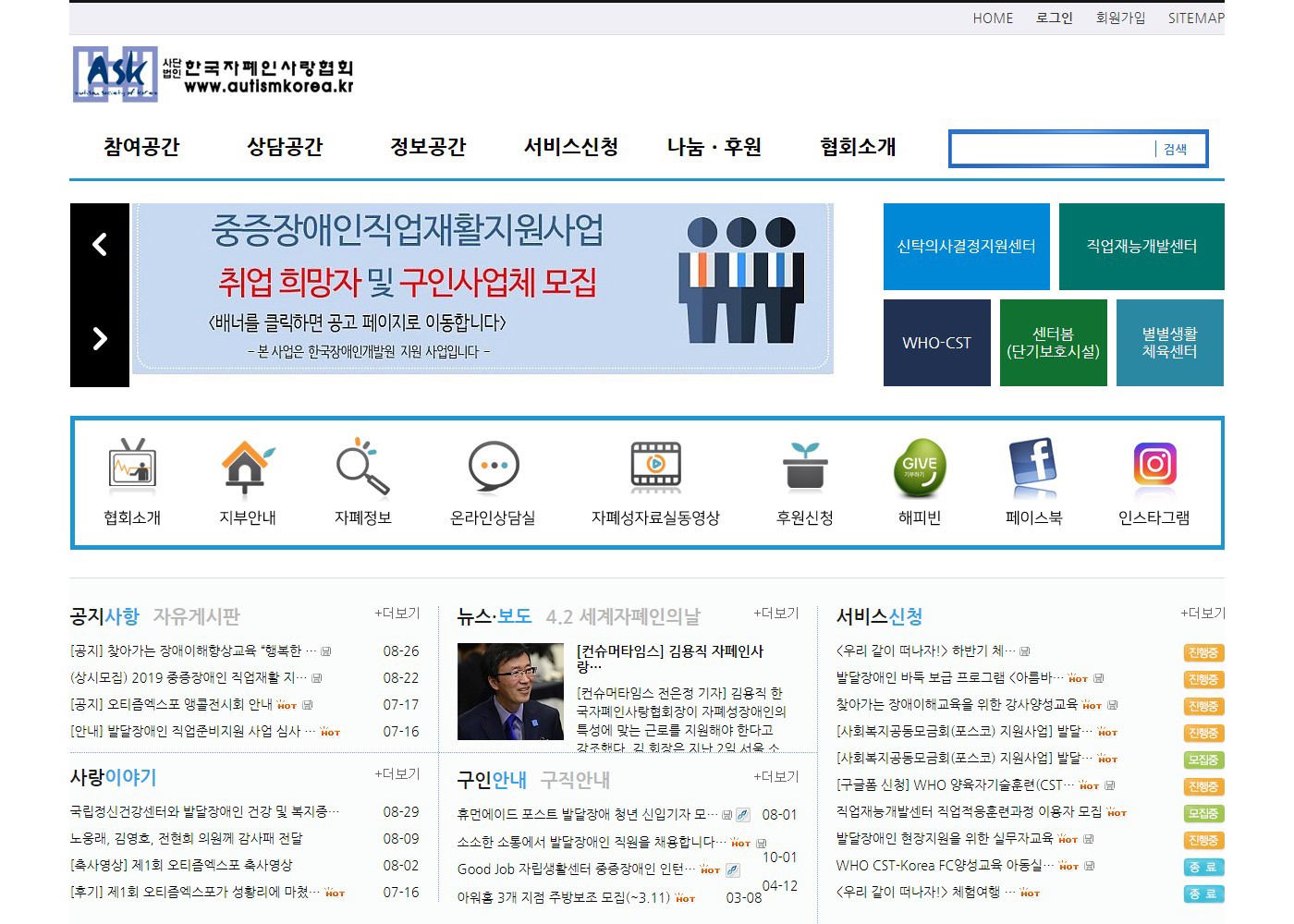Switch to the 구직안내 tab
The image size is (1294, 924).
point(575,781)
